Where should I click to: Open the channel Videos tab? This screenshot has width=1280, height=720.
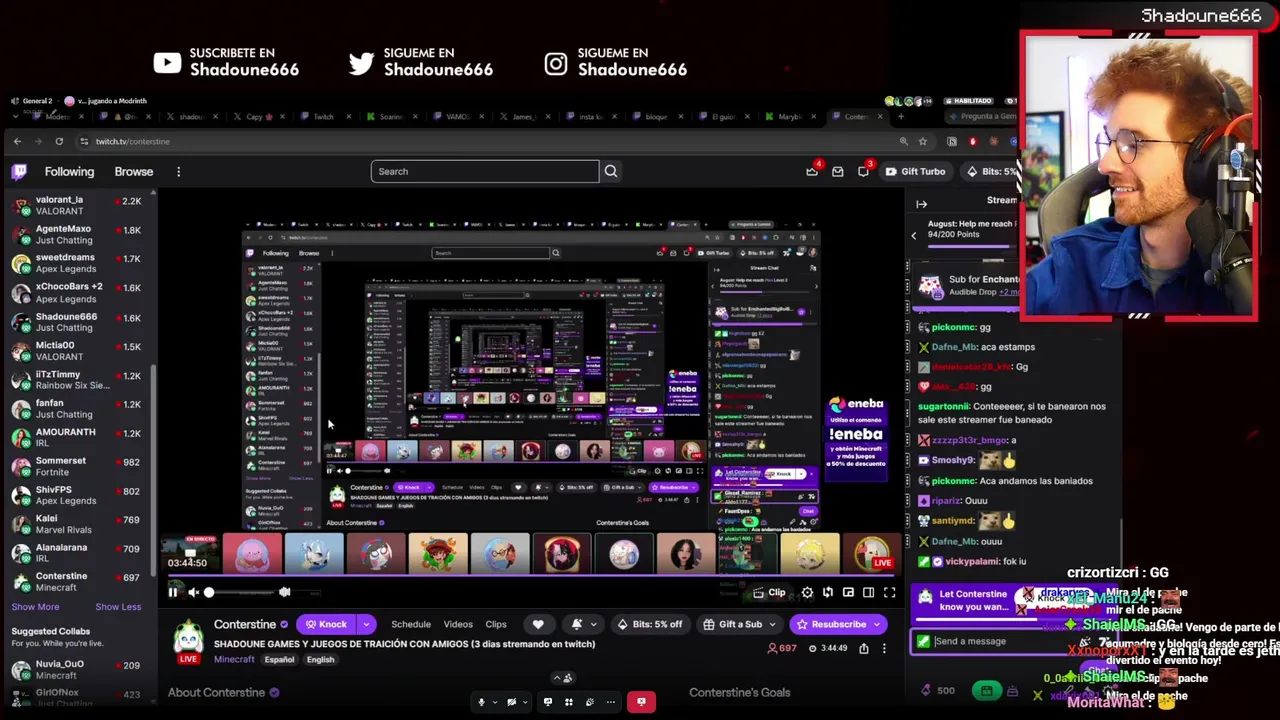[458, 625]
